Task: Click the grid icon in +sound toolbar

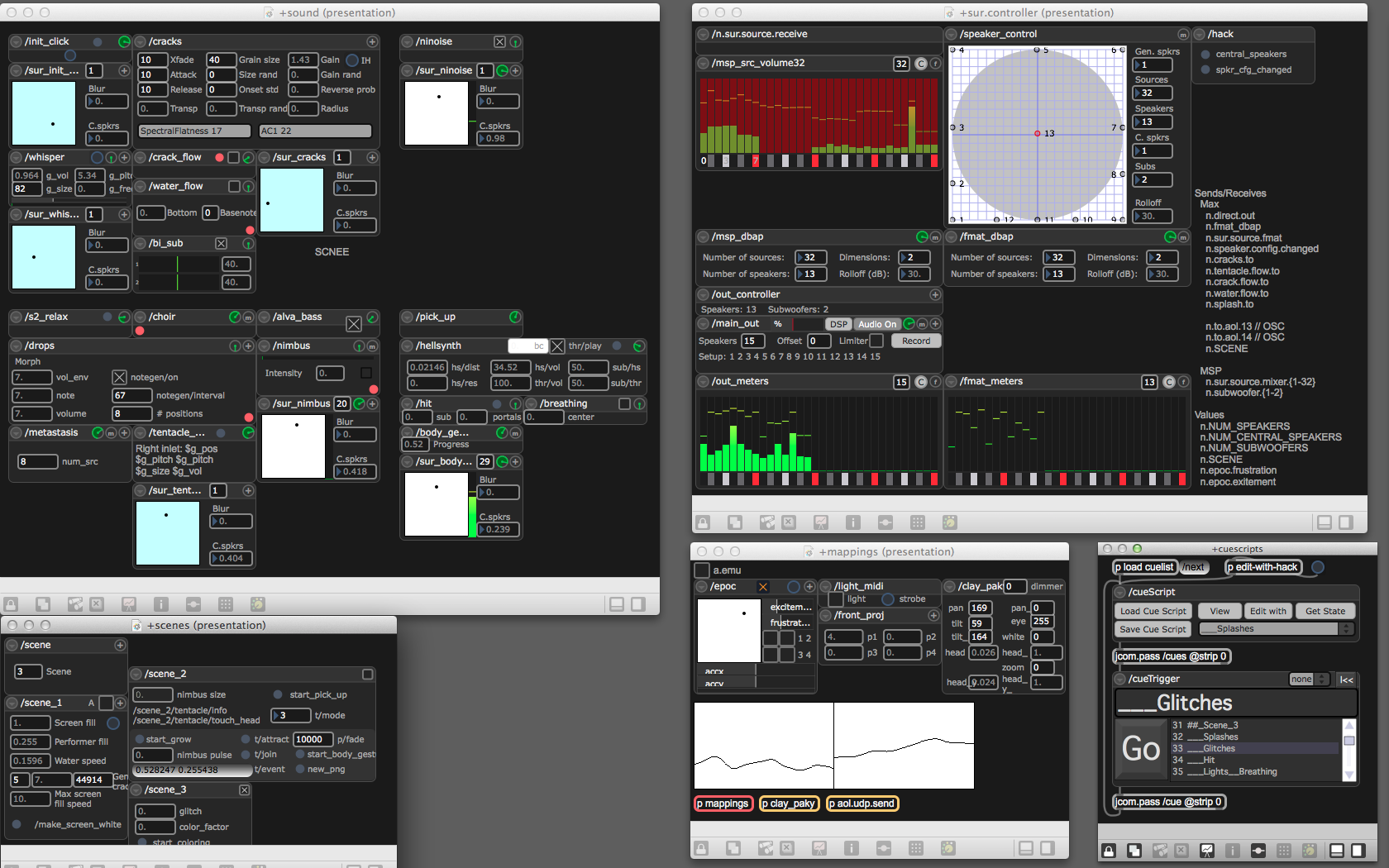Action: pos(225,604)
